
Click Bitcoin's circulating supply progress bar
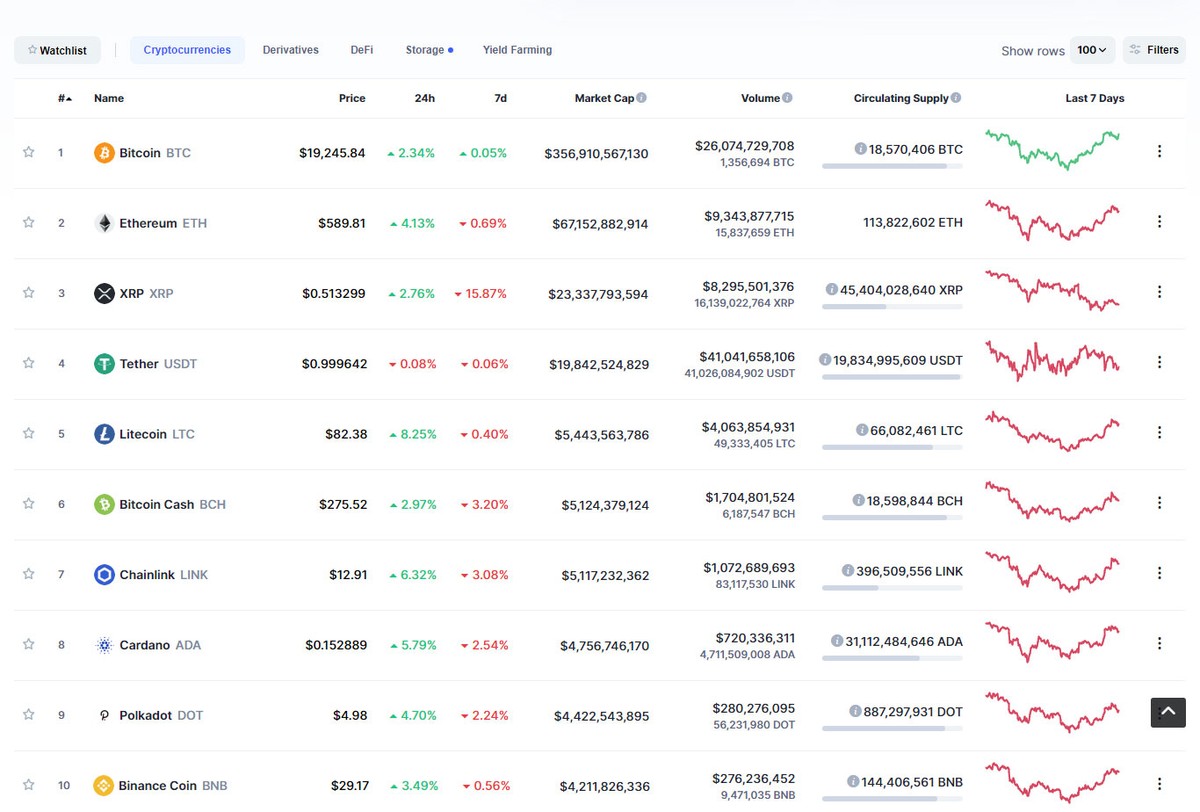(893, 166)
